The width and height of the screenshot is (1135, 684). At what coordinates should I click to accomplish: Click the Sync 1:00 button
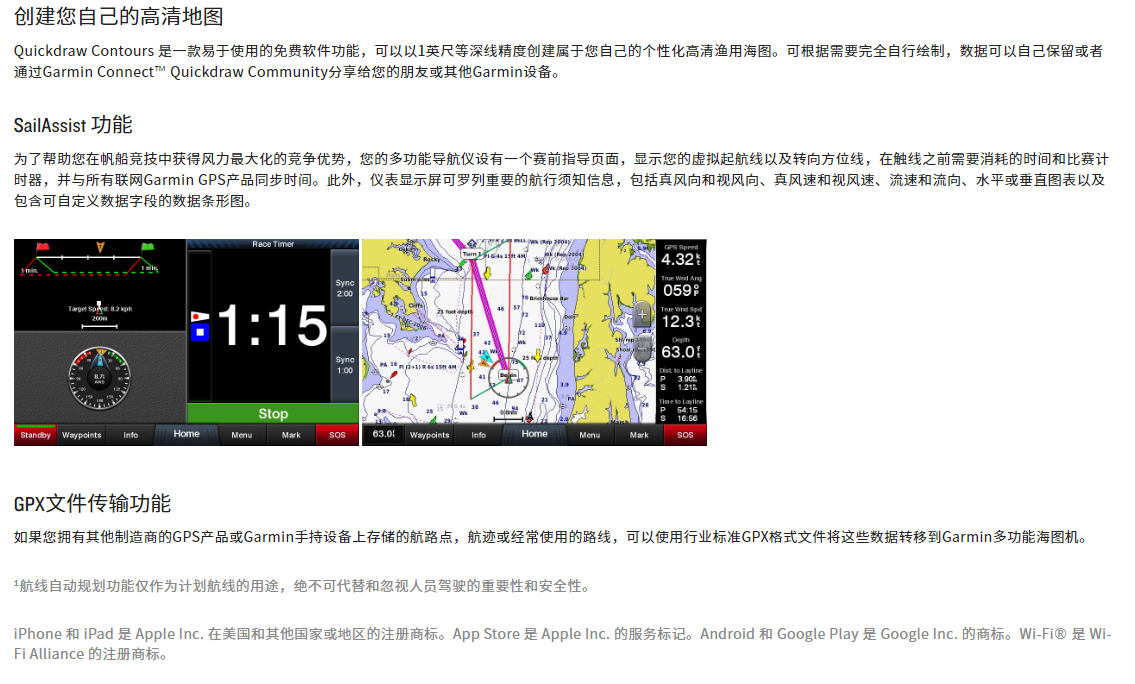345,365
